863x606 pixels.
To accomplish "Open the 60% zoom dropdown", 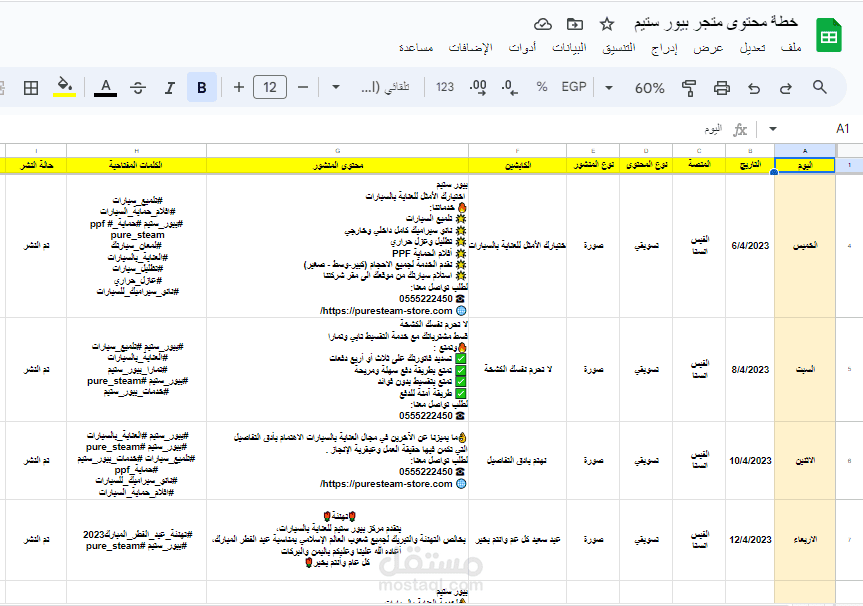I will pyautogui.click(x=649, y=88).
